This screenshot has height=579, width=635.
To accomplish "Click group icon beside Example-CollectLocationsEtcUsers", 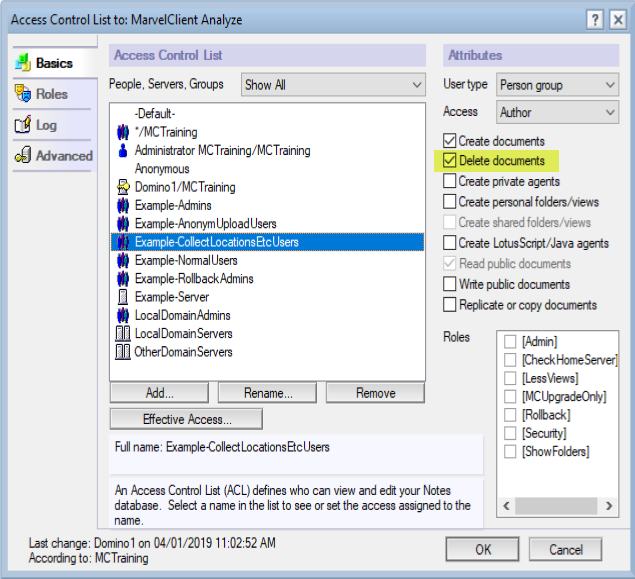I will click(x=123, y=242).
